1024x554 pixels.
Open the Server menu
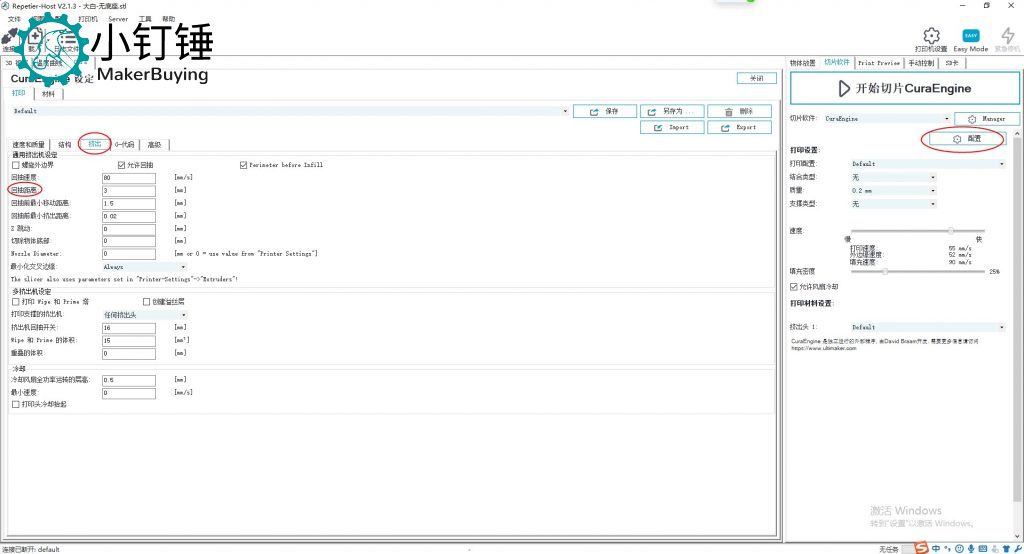tap(118, 19)
